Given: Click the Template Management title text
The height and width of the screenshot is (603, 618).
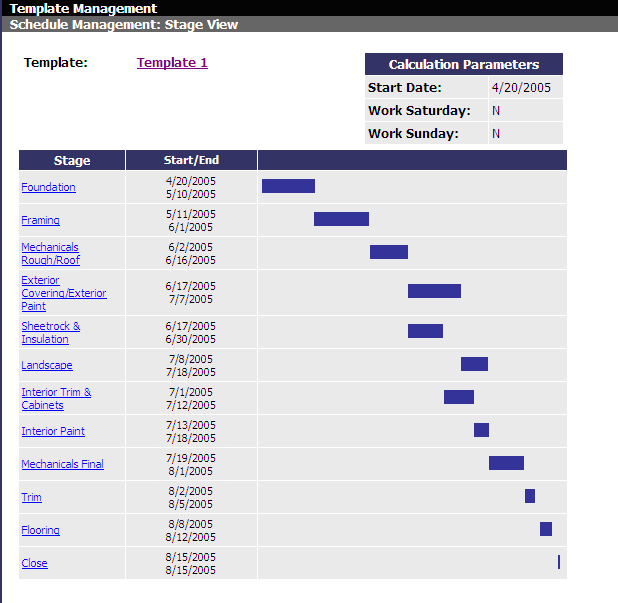Looking at the screenshot, I should pyautogui.click(x=83, y=8).
